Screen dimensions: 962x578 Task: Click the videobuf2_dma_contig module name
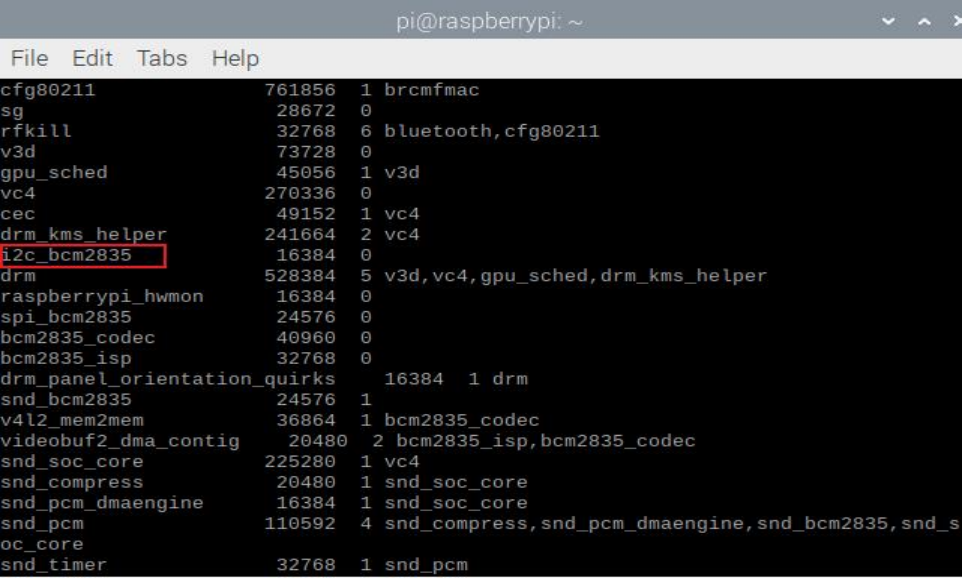click(x=120, y=441)
